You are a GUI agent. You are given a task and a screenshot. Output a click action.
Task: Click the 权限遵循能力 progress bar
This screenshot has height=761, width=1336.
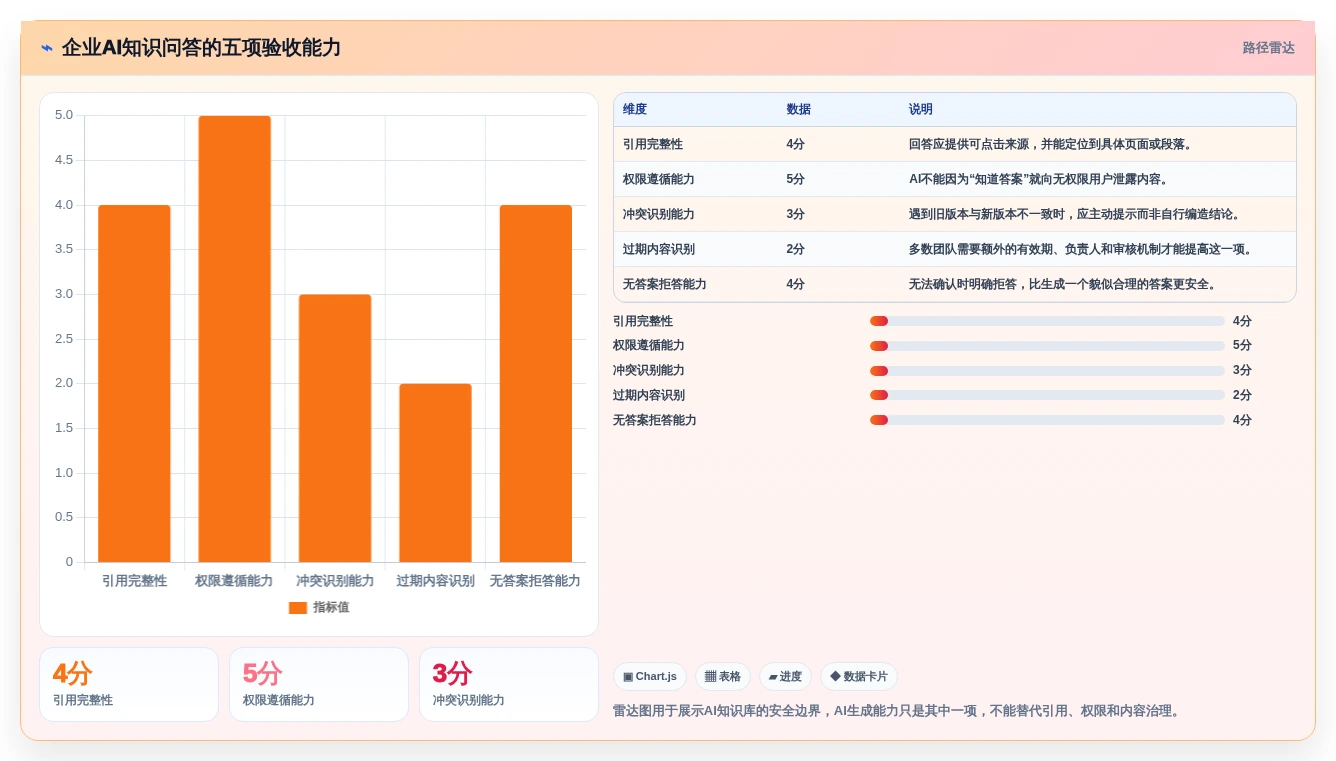[x=1047, y=346]
